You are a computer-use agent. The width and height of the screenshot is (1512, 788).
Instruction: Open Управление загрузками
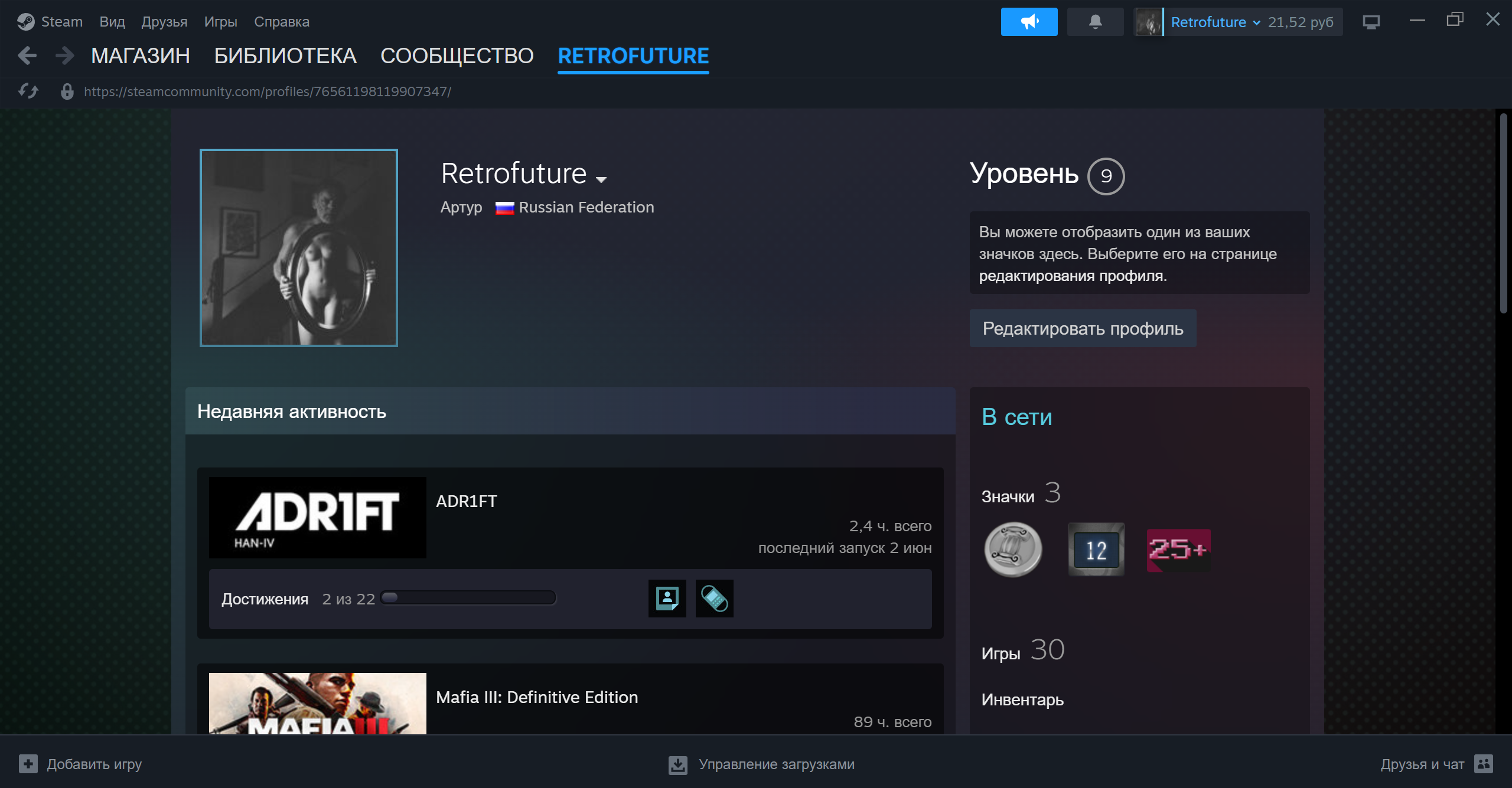point(777,764)
